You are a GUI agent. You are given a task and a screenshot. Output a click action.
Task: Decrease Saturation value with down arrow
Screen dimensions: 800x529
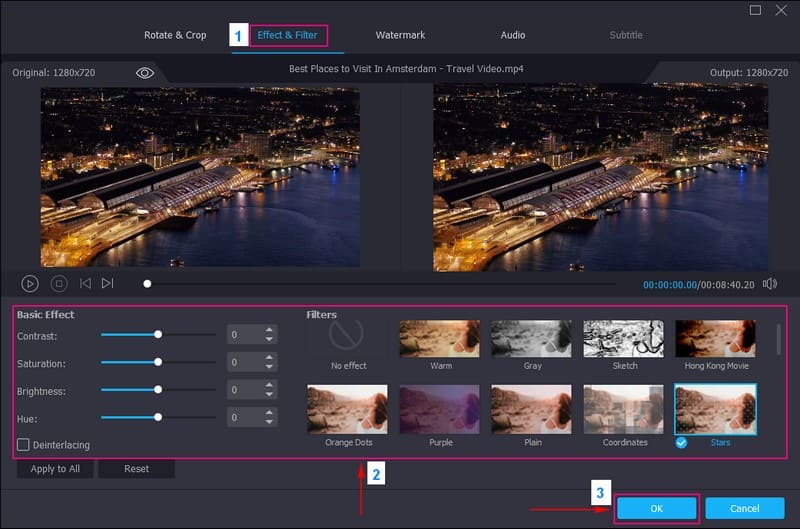(269, 368)
